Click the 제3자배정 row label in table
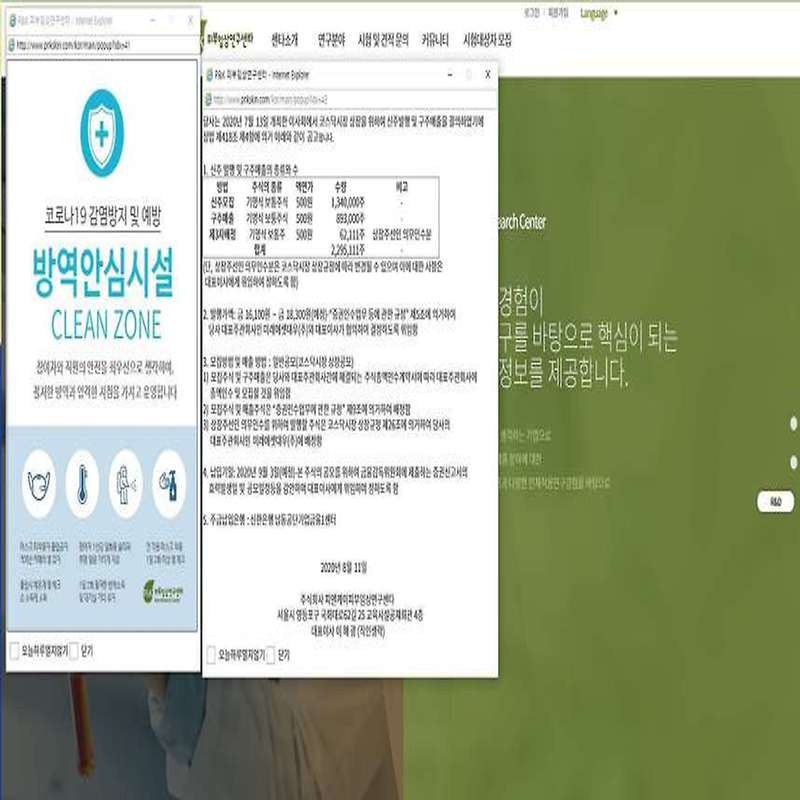This screenshot has width=800, height=800. pyautogui.click(x=222, y=234)
